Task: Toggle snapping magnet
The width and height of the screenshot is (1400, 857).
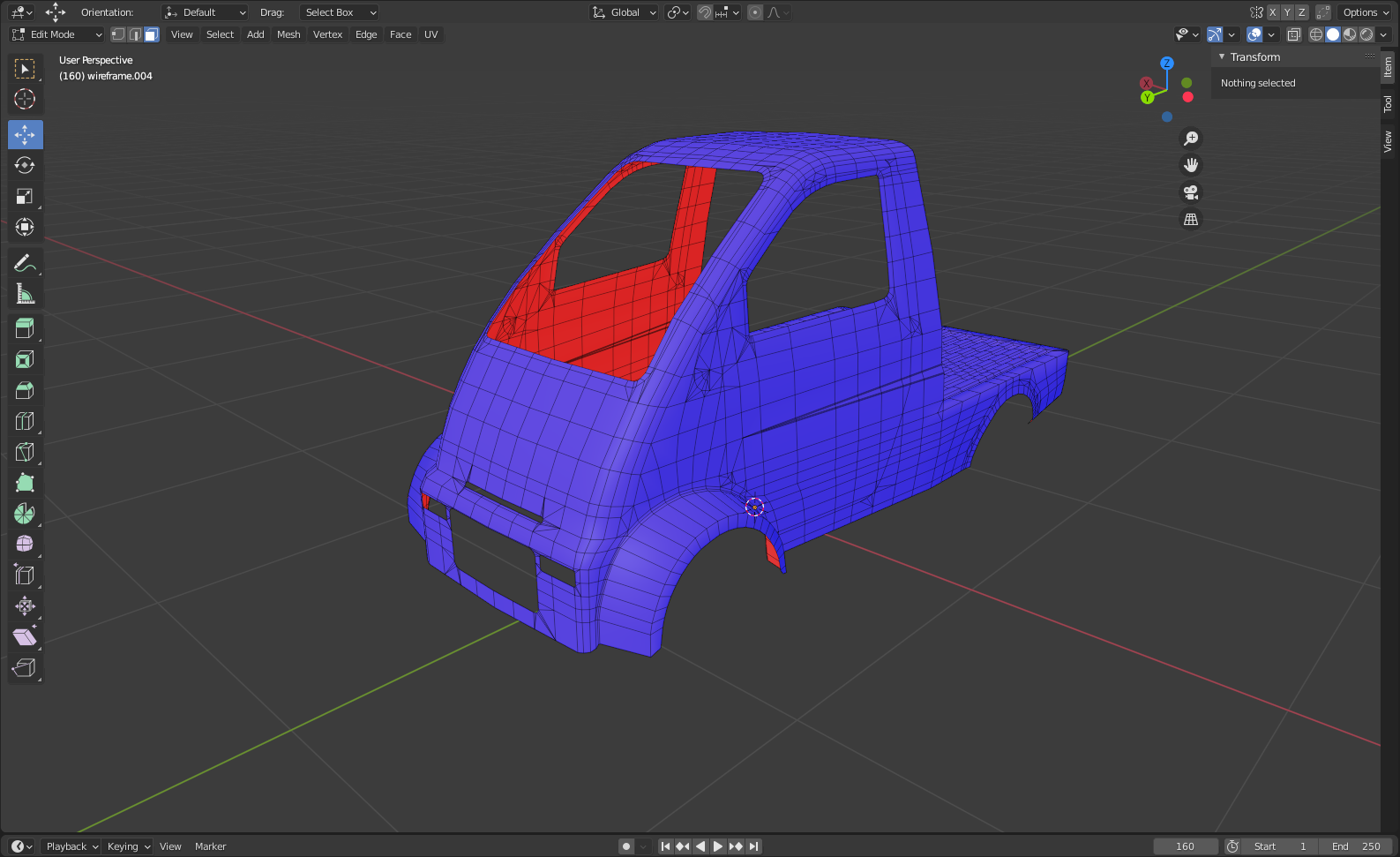Action: 704,12
